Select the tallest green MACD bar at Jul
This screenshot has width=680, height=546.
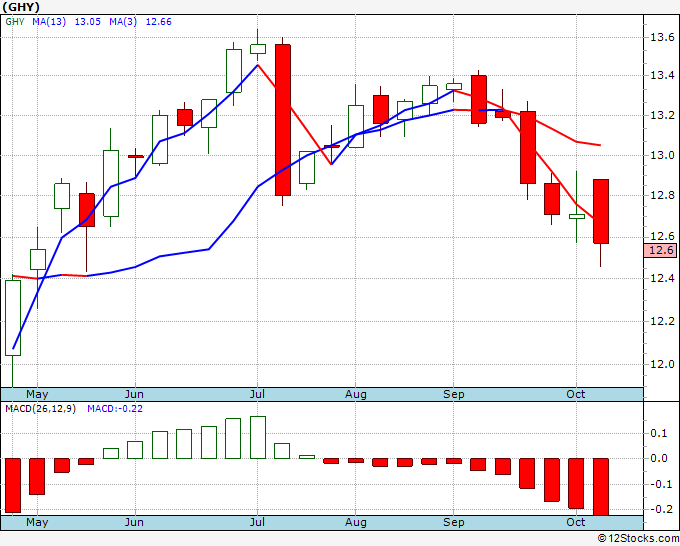pos(258,437)
